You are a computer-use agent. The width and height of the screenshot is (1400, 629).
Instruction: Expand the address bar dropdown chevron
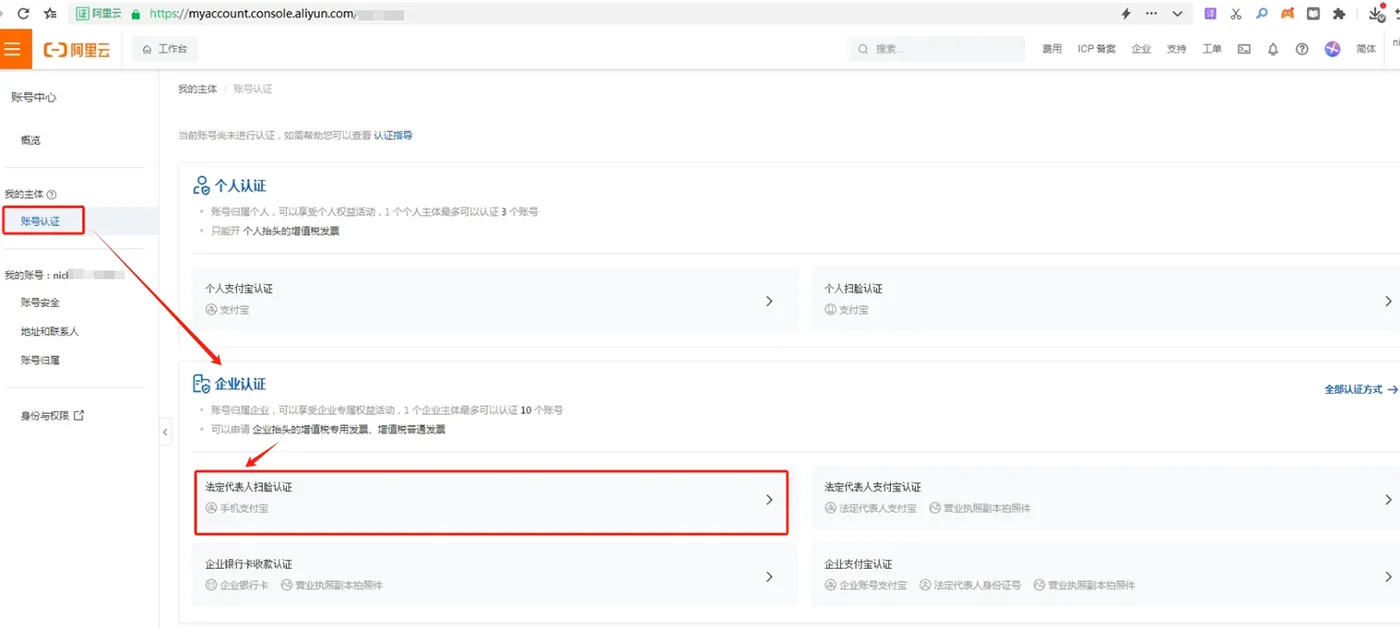coord(1178,14)
